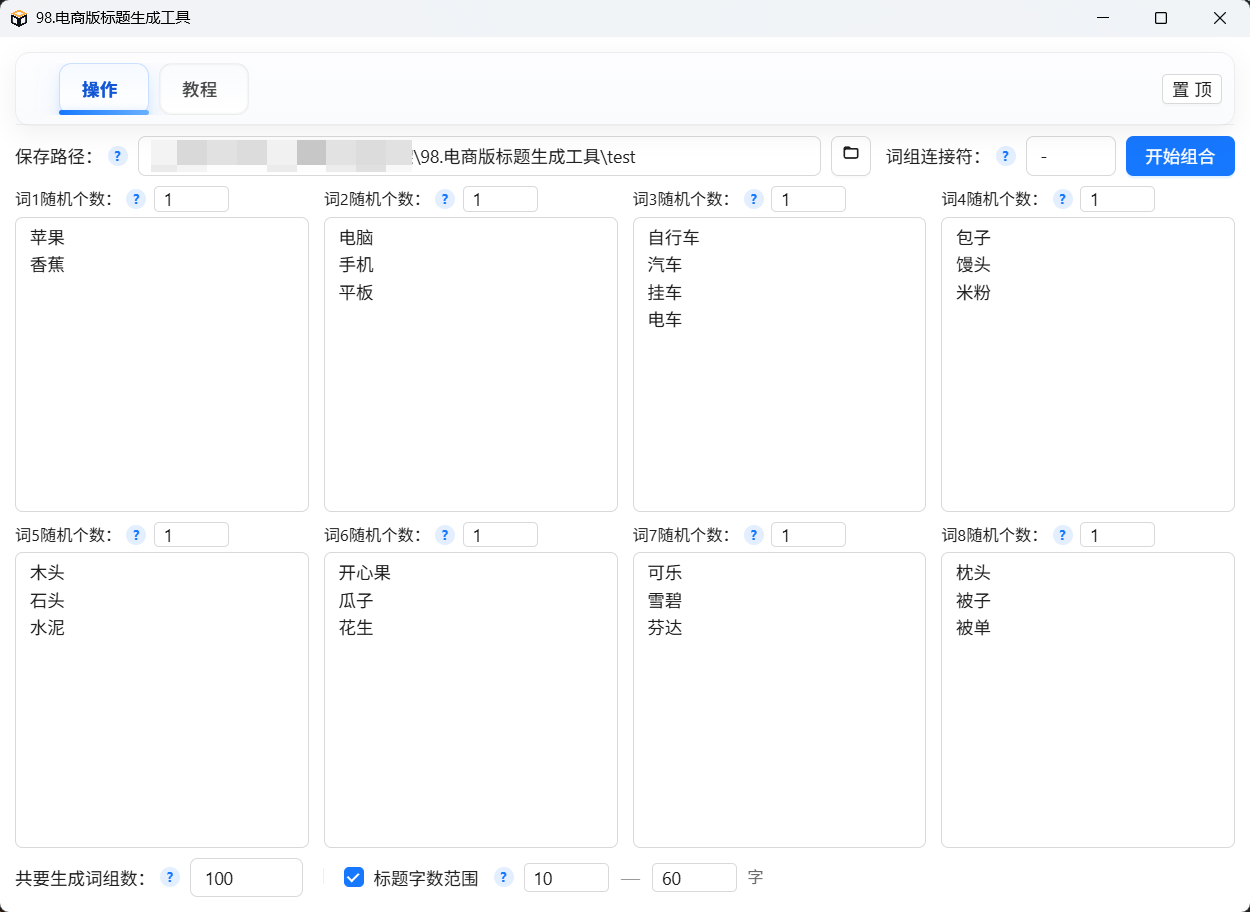Focus the 共要生成词组数 field showing 100

click(x=245, y=878)
